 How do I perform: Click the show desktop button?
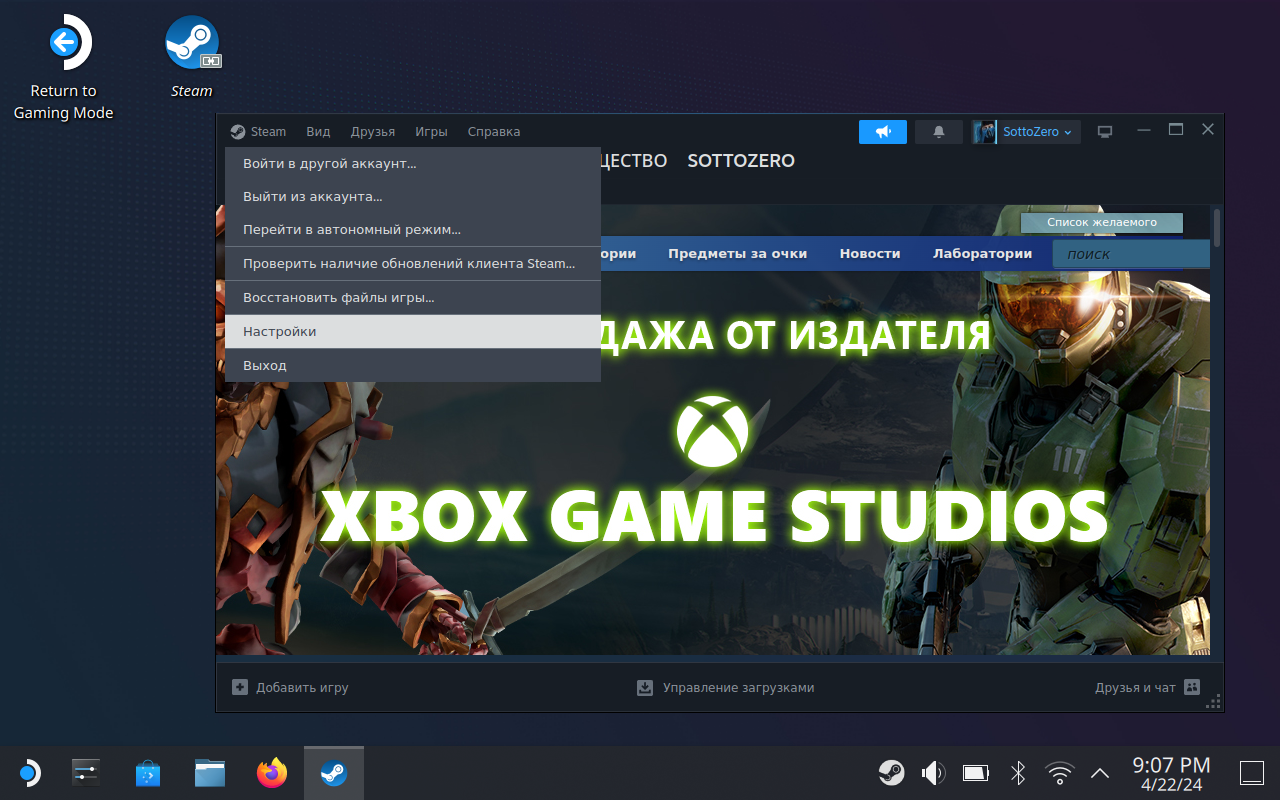click(1252, 773)
